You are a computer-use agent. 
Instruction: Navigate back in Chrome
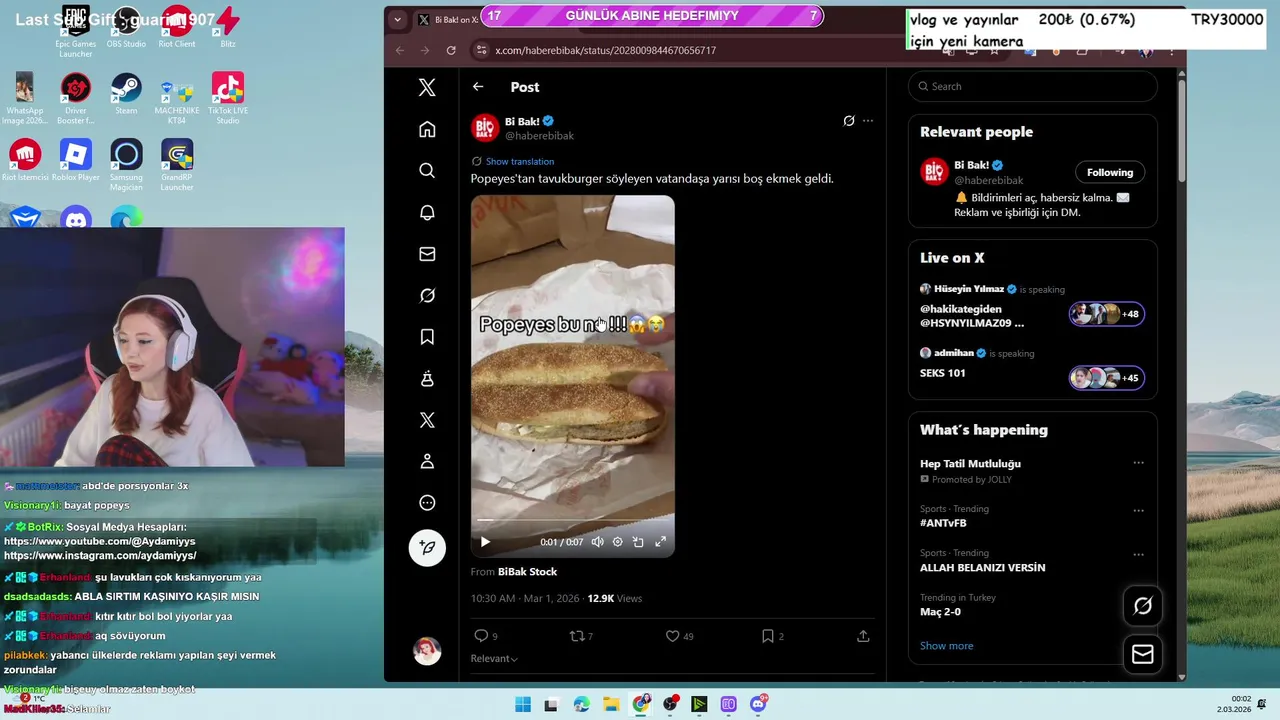400,50
